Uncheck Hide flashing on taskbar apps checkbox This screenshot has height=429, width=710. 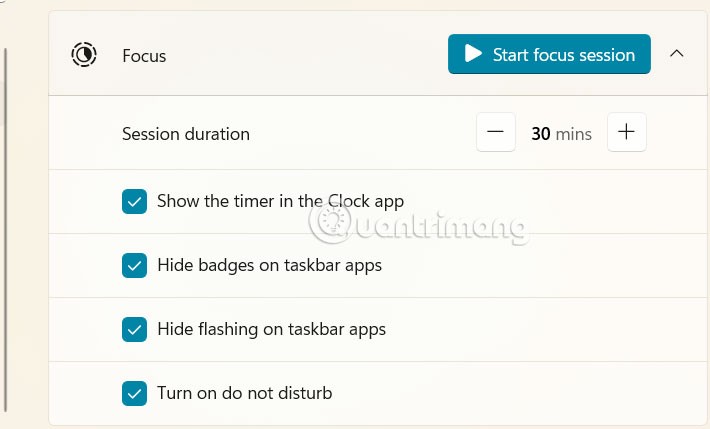(x=134, y=329)
